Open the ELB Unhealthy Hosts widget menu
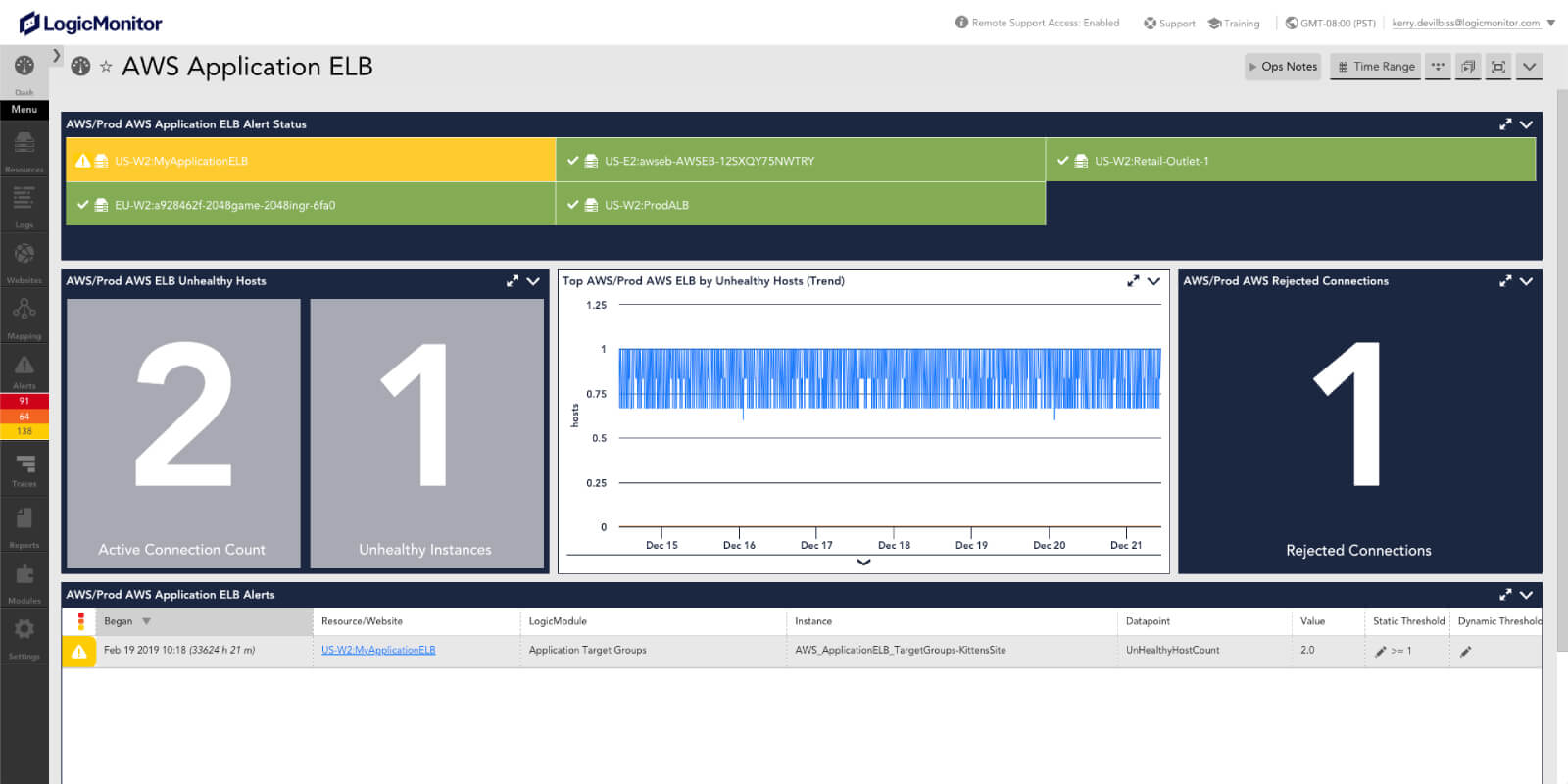 click(x=533, y=281)
